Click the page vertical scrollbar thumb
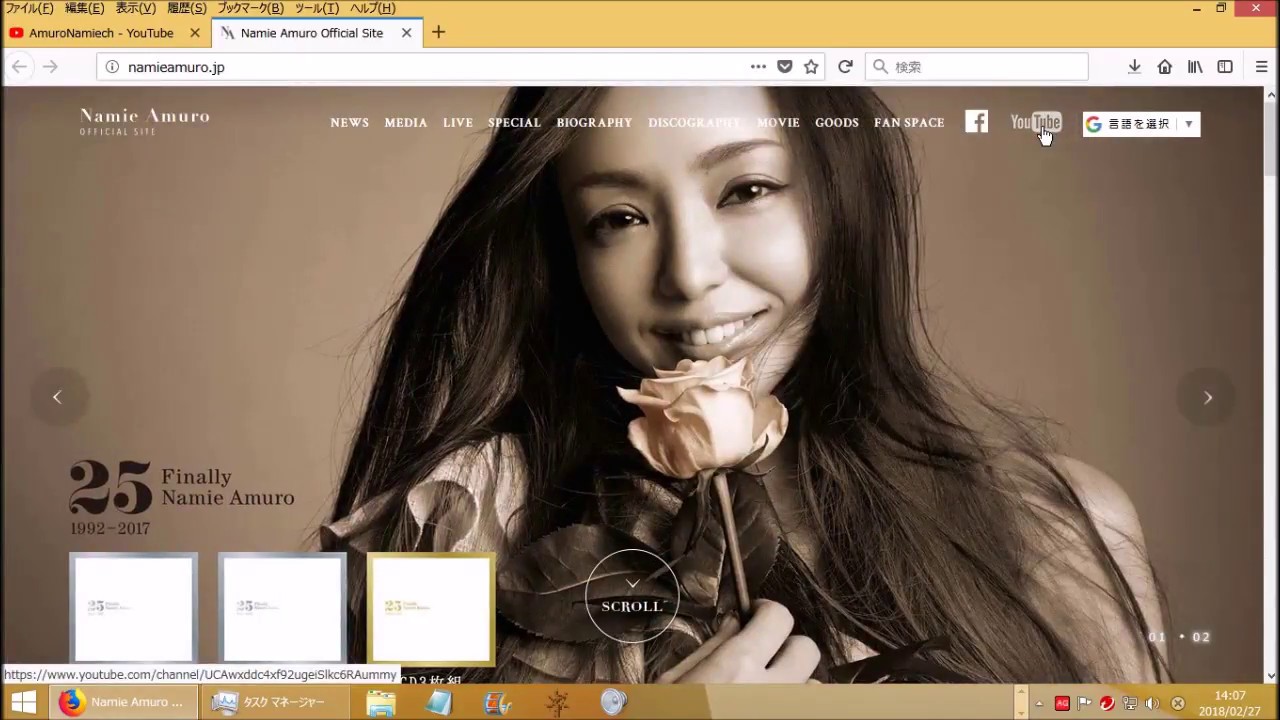Image resolution: width=1280 pixels, height=720 pixels. tap(1271, 139)
